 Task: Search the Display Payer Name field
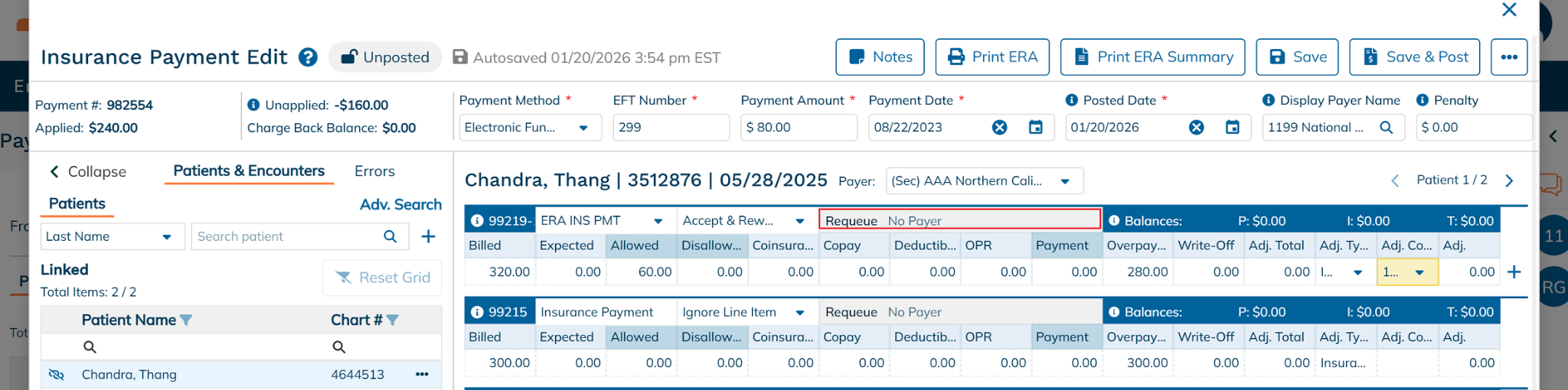click(1386, 128)
